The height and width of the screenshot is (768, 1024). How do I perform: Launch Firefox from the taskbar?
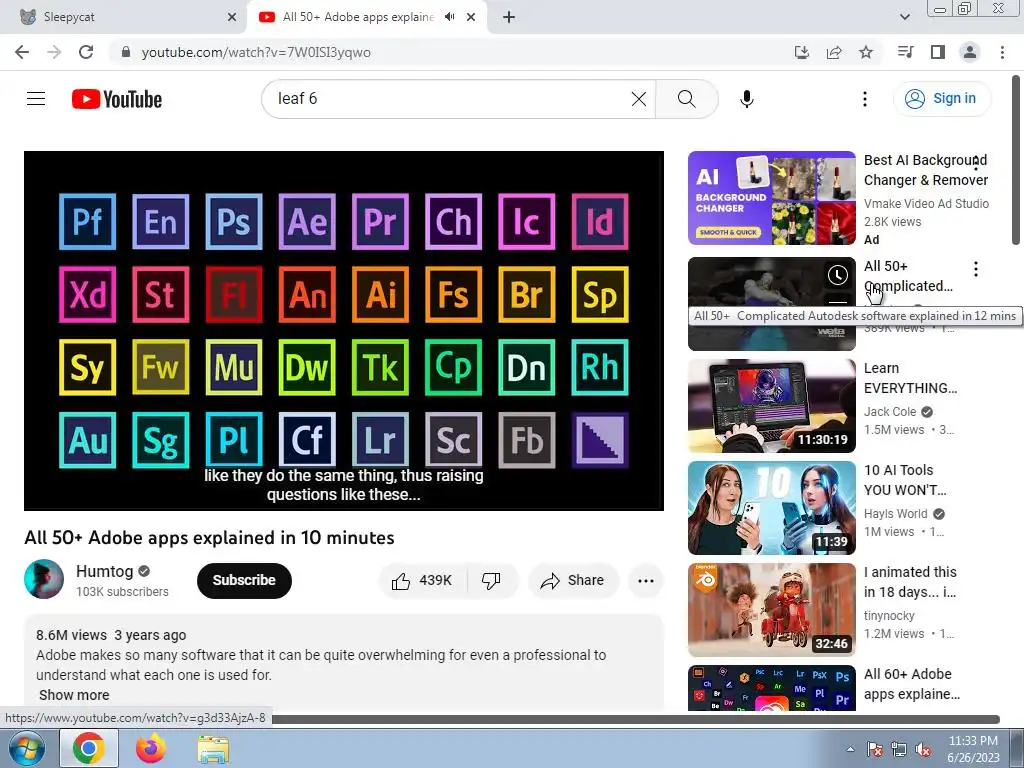pyautogui.click(x=151, y=748)
